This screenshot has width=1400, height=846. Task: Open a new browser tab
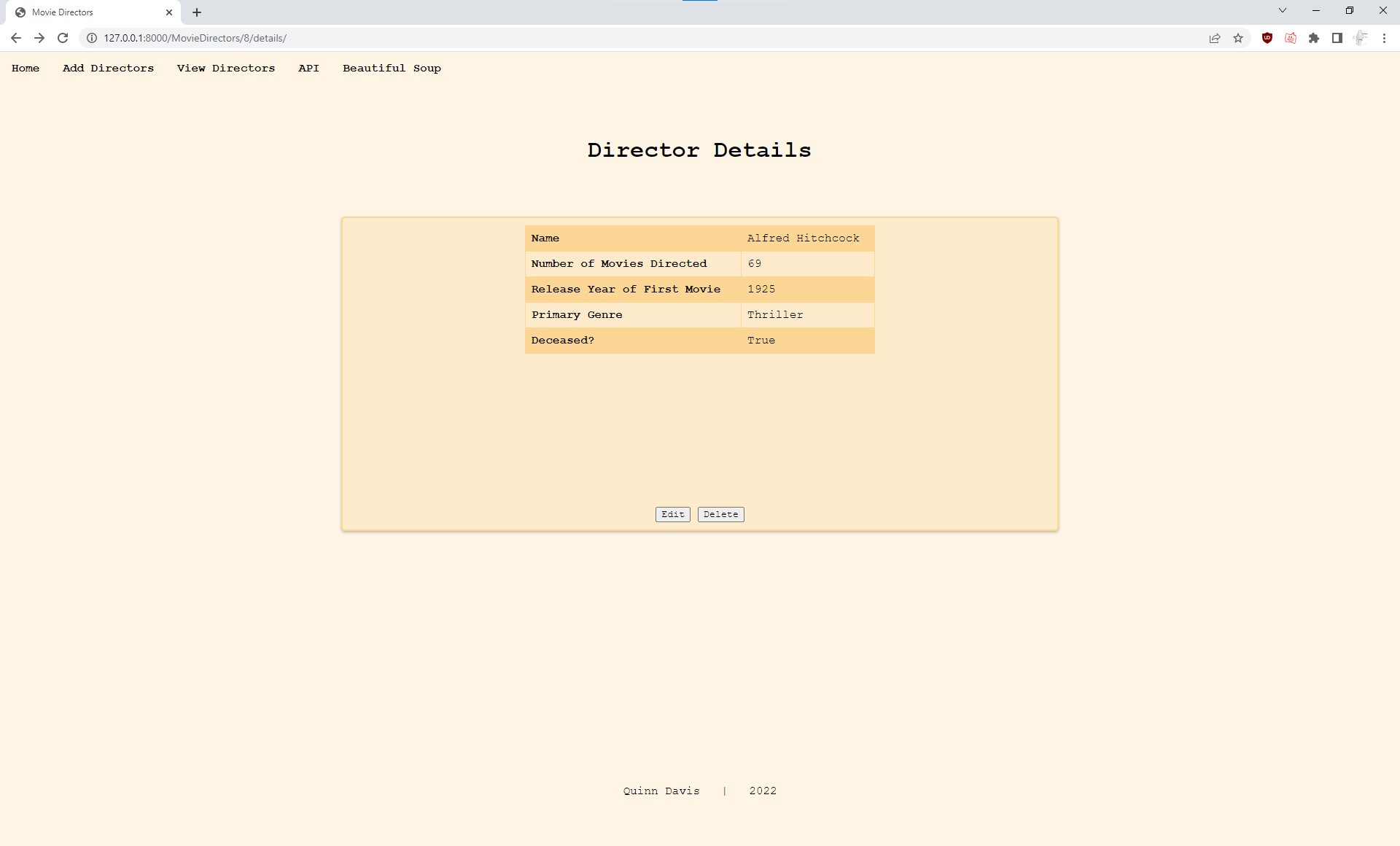[x=197, y=12]
